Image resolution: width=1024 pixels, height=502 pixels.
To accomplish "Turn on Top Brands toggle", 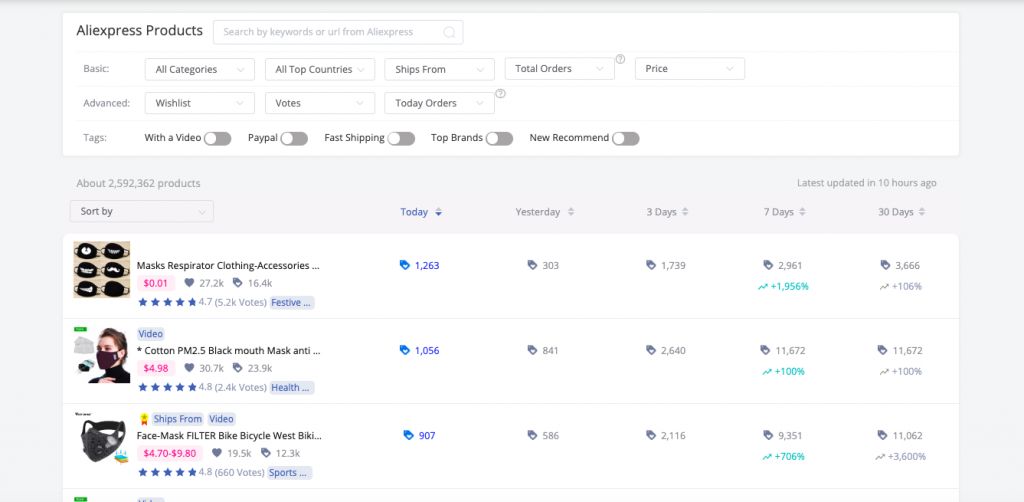I will point(499,138).
